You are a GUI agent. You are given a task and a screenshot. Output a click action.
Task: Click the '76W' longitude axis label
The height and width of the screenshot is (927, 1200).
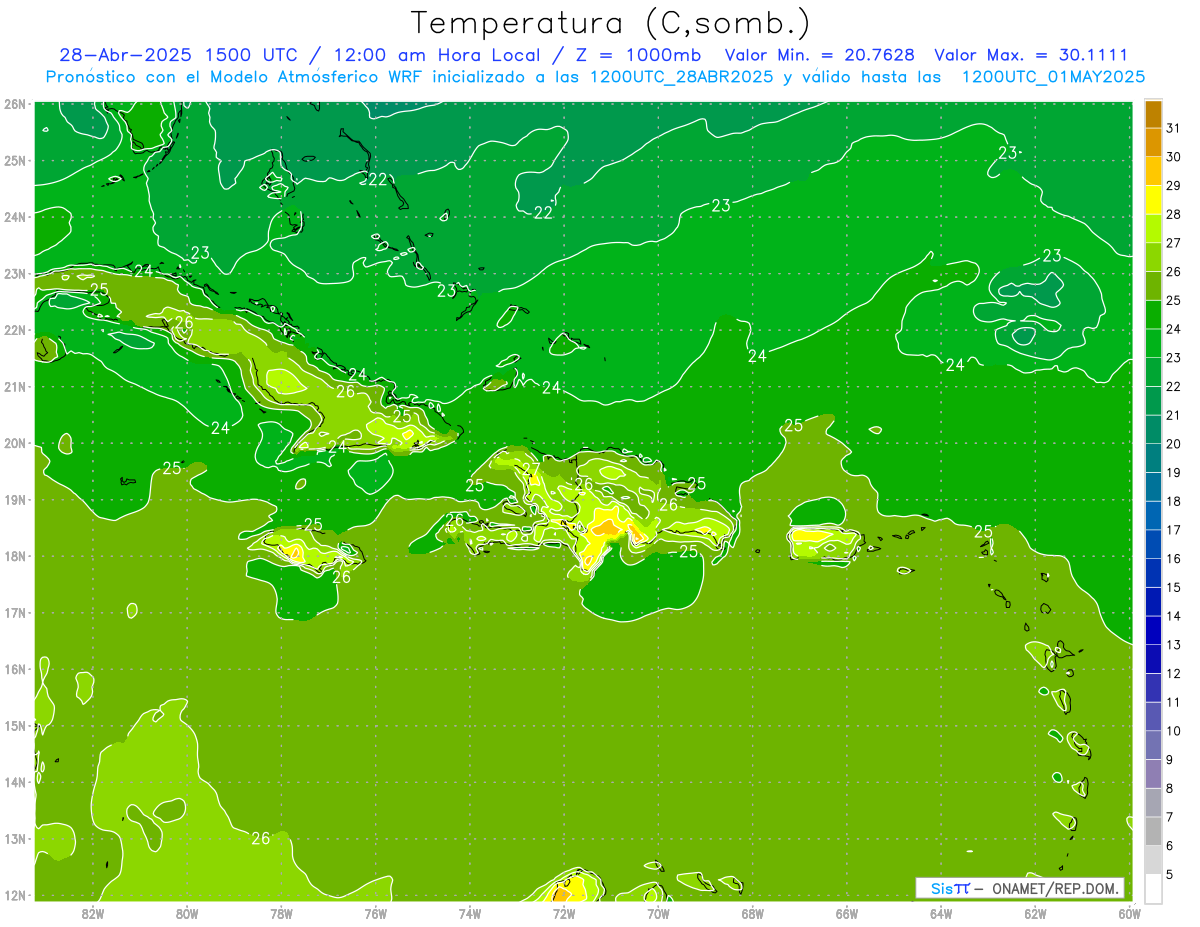pos(375,913)
